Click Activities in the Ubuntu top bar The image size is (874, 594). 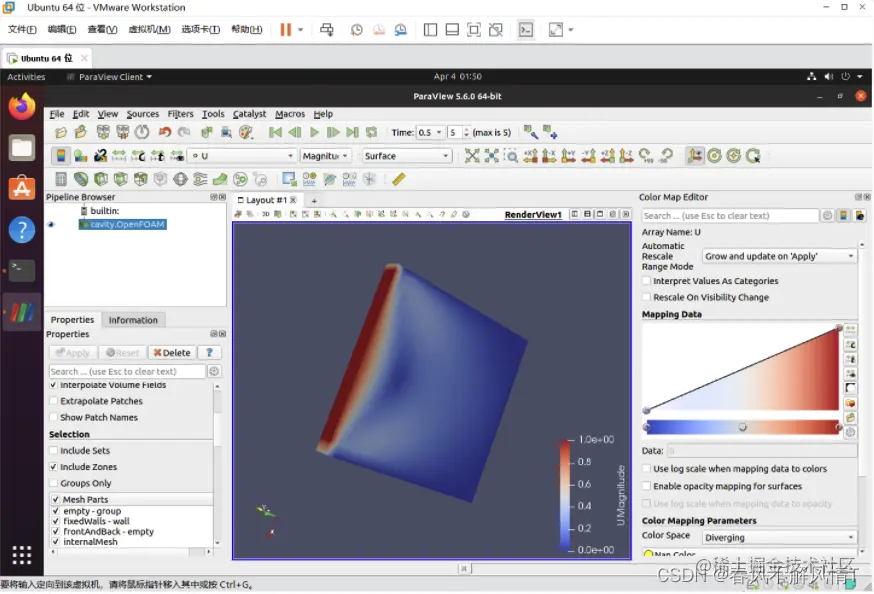(26, 77)
